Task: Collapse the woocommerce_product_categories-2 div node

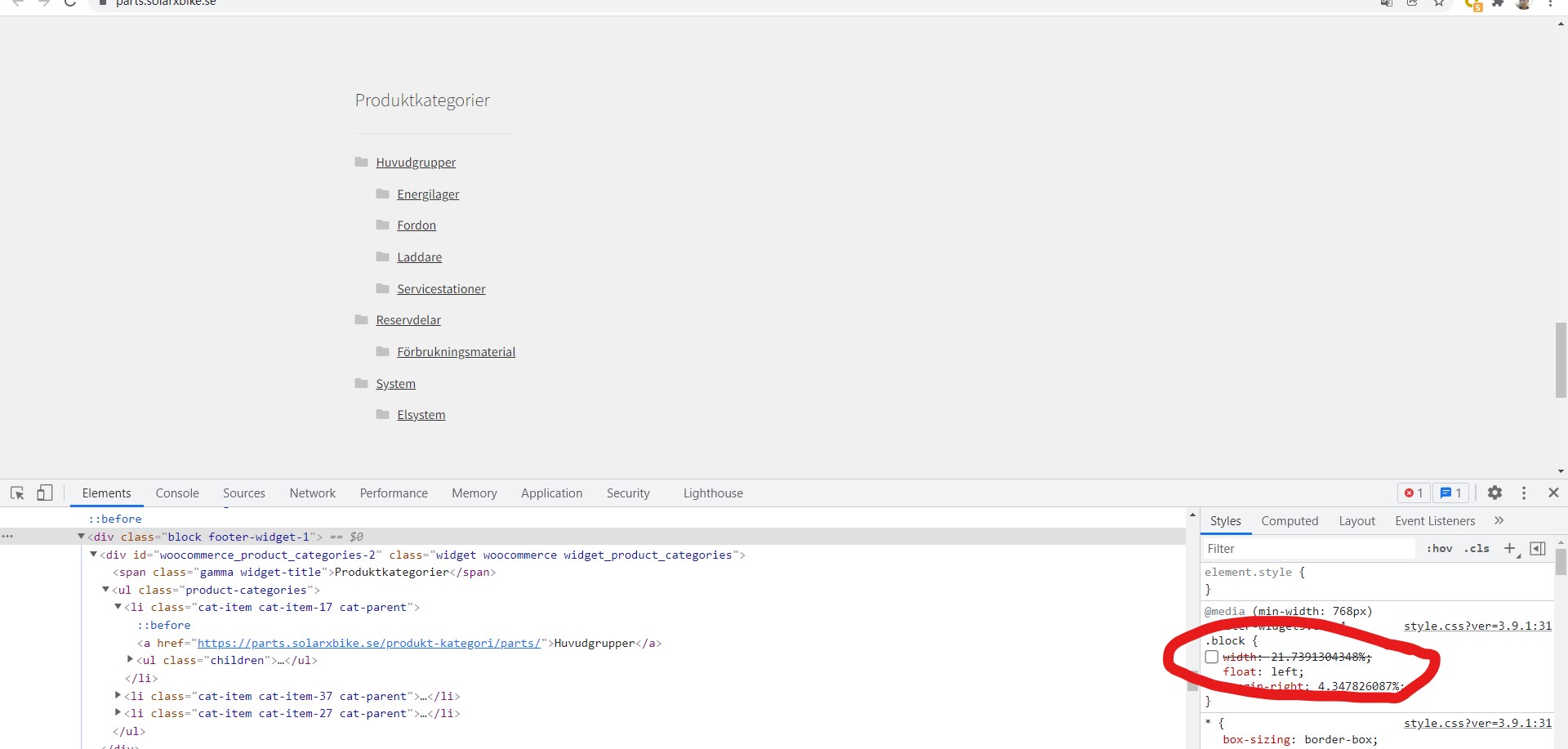Action: point(93,555)
